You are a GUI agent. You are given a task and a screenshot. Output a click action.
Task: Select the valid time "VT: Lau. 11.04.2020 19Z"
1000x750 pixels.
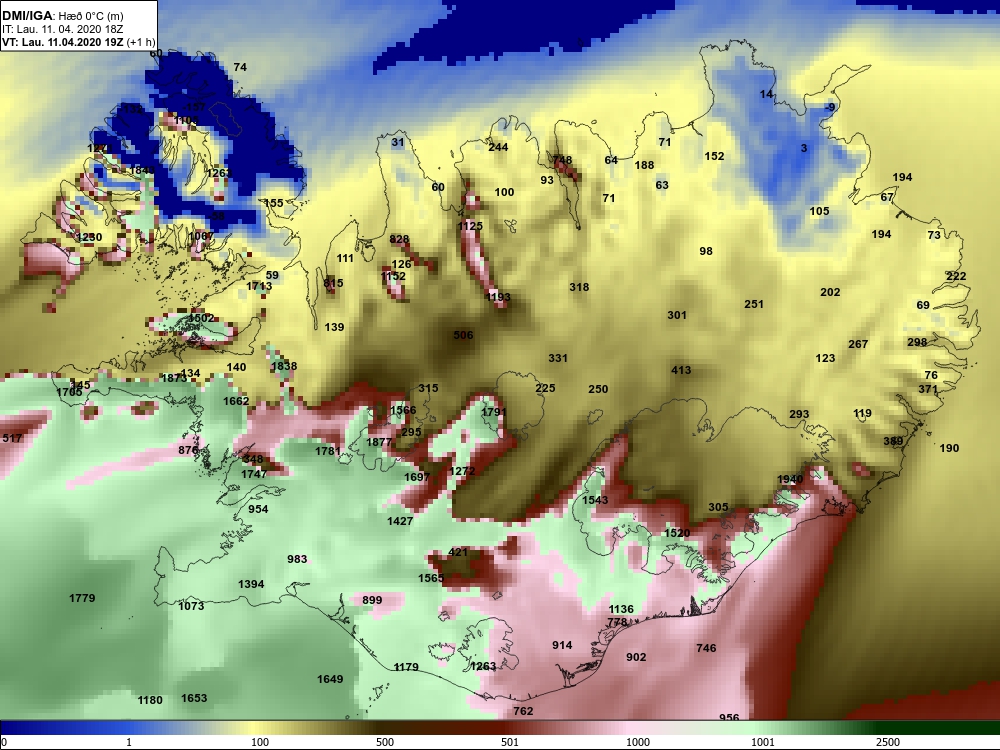click(x=62, y=43)
